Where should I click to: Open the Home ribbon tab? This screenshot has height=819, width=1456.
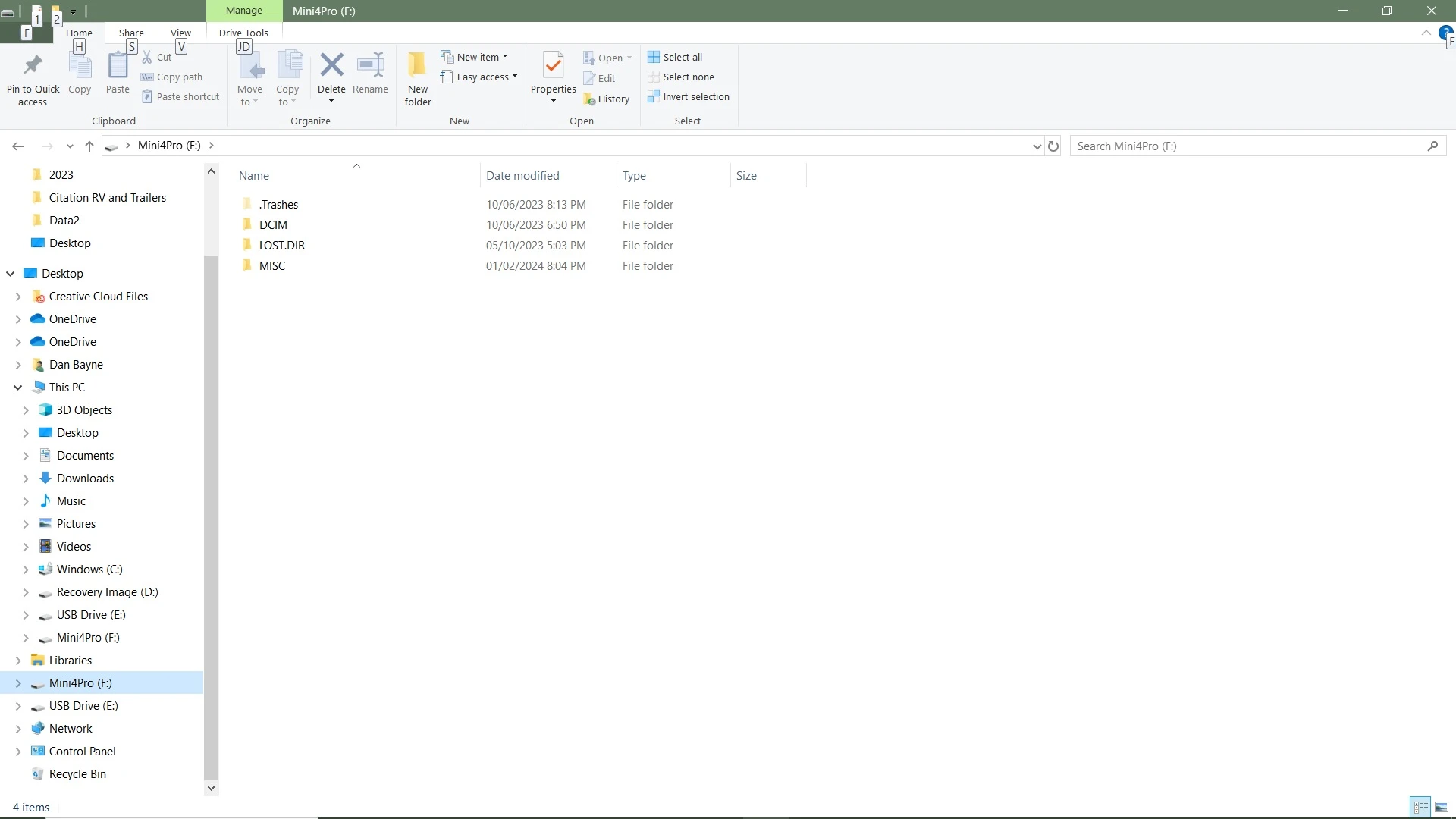click(79, 33)
